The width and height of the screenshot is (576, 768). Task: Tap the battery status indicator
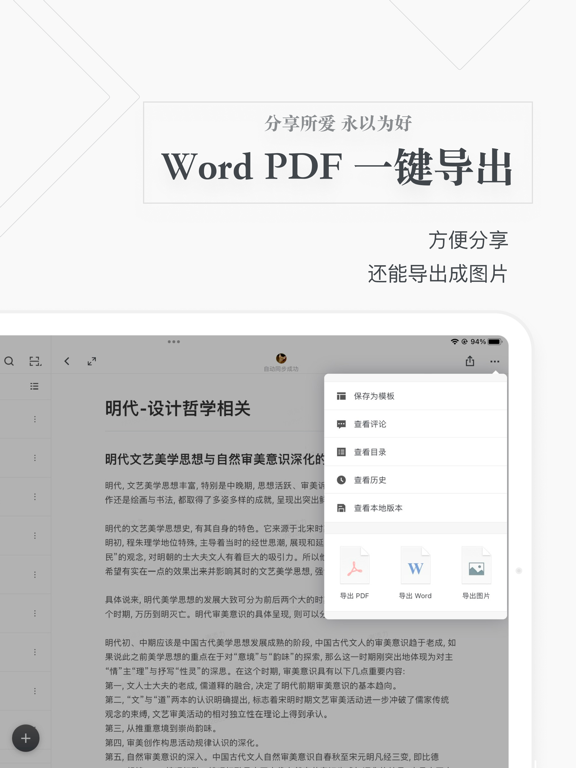click(x=495, y=341)
